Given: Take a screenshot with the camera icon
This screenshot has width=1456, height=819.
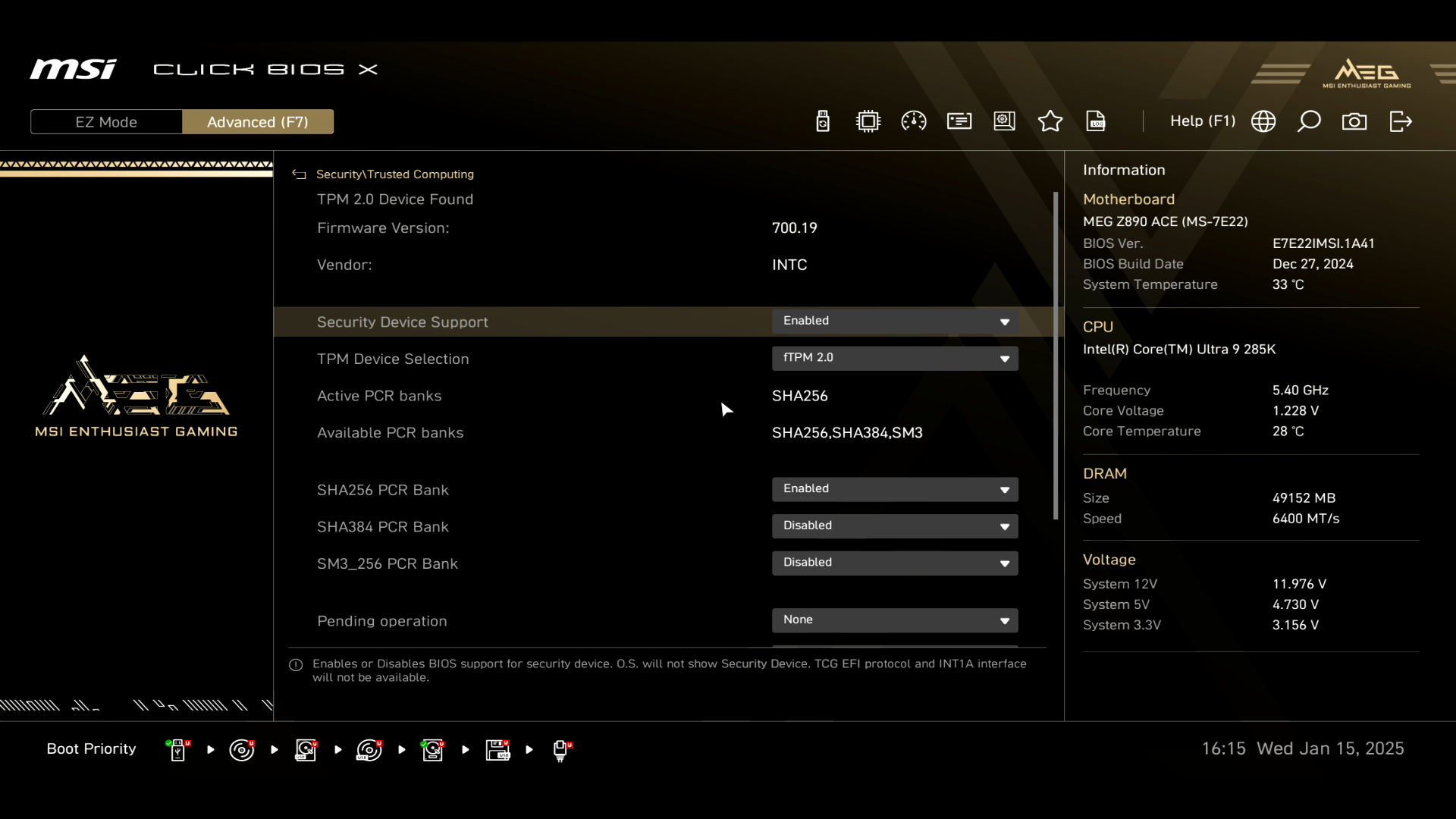Looking at the screenshot, I should click(1354, 121).
